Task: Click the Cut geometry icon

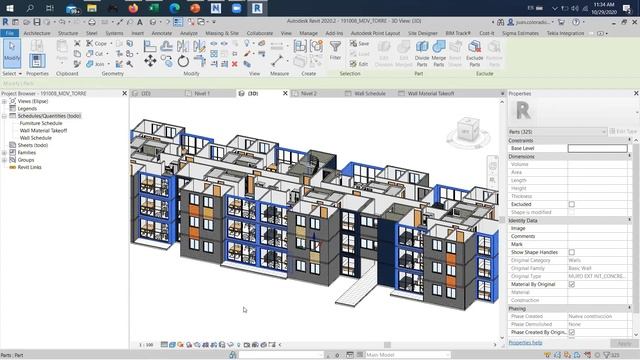Action: [89, 53]
